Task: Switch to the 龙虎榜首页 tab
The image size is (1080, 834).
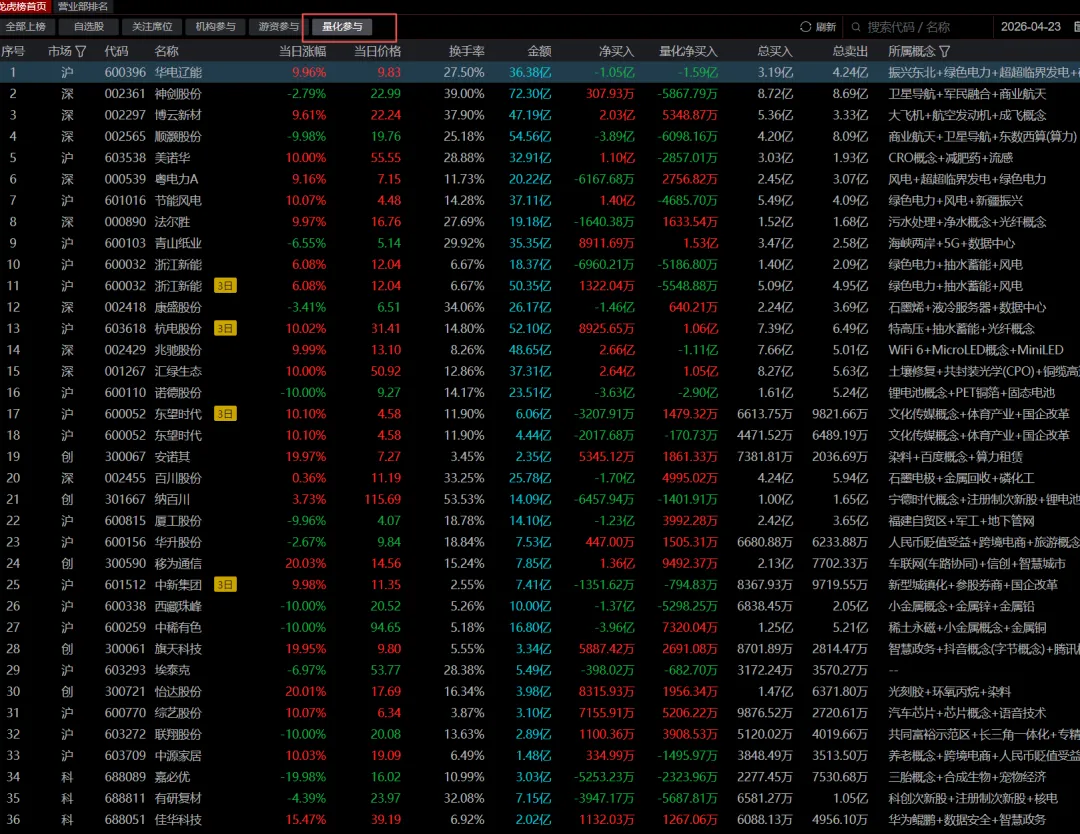Action: point(25,6)
